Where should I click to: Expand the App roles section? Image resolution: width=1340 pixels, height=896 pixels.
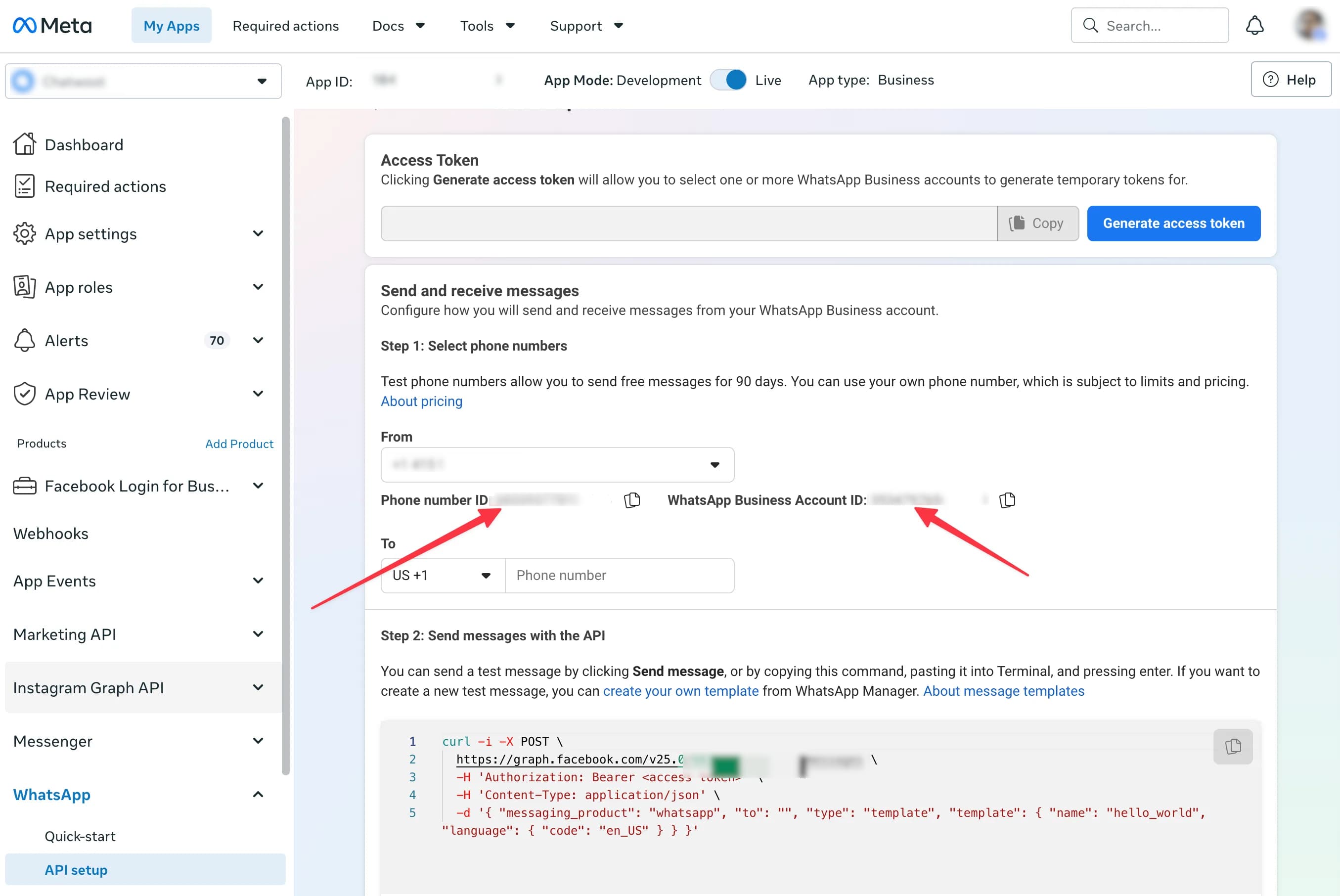click(x=258, y=287)
